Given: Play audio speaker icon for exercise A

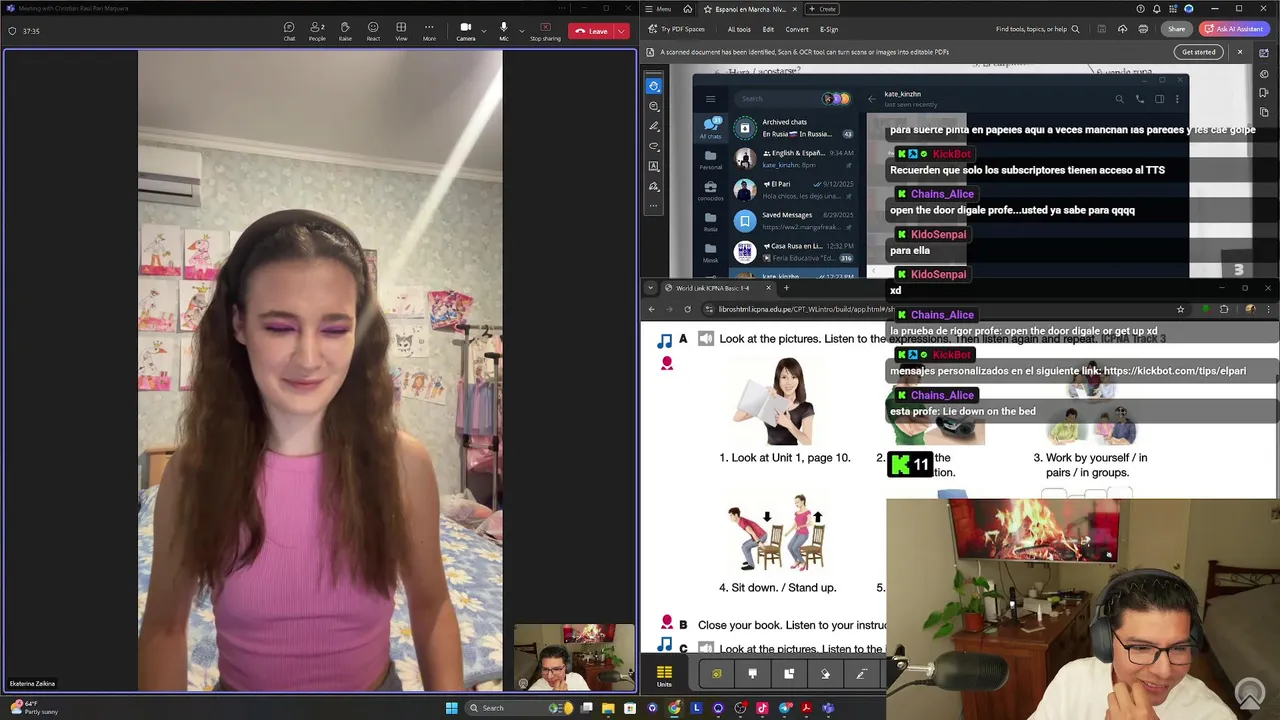Looking at the screenshot, I should click(706, 339).
